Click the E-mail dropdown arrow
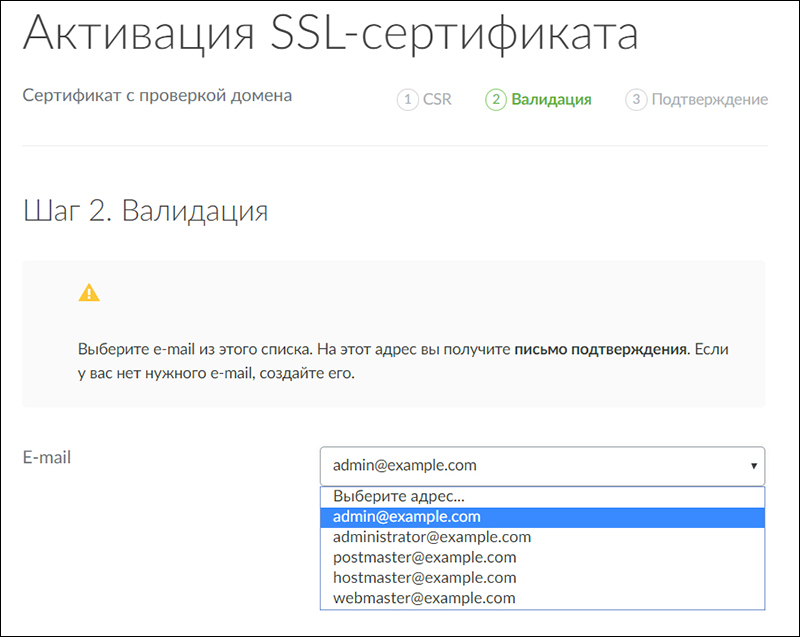 pyautogui.click(x=752, y=466)
